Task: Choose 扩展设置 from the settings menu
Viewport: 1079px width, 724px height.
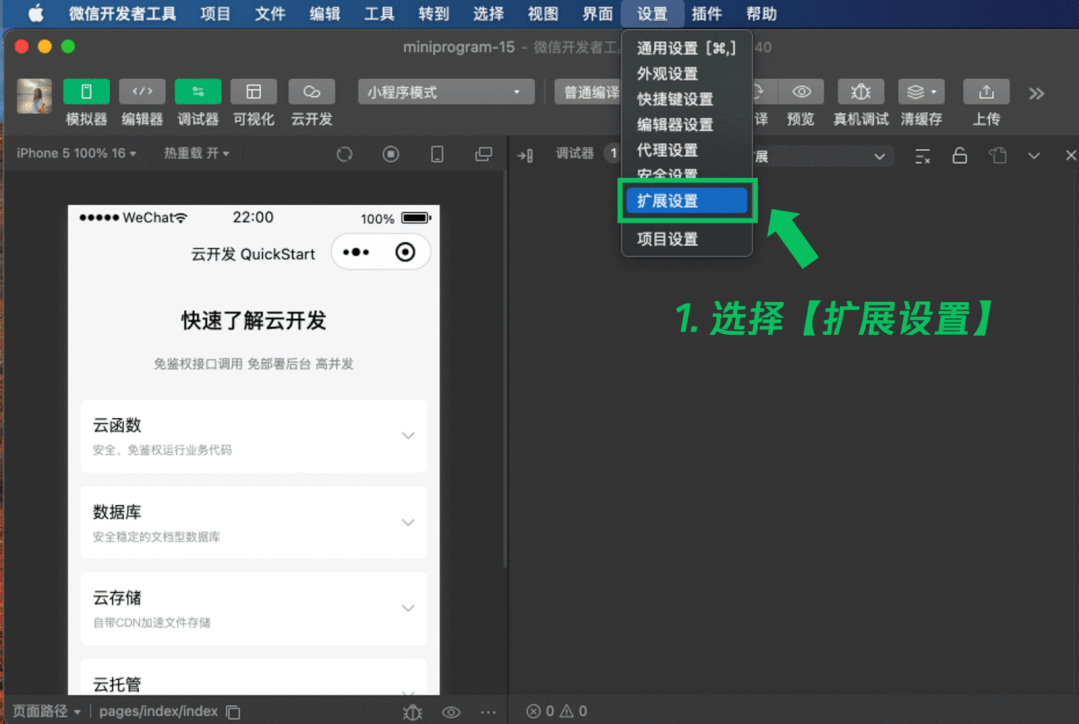Action: coord(686,201)
